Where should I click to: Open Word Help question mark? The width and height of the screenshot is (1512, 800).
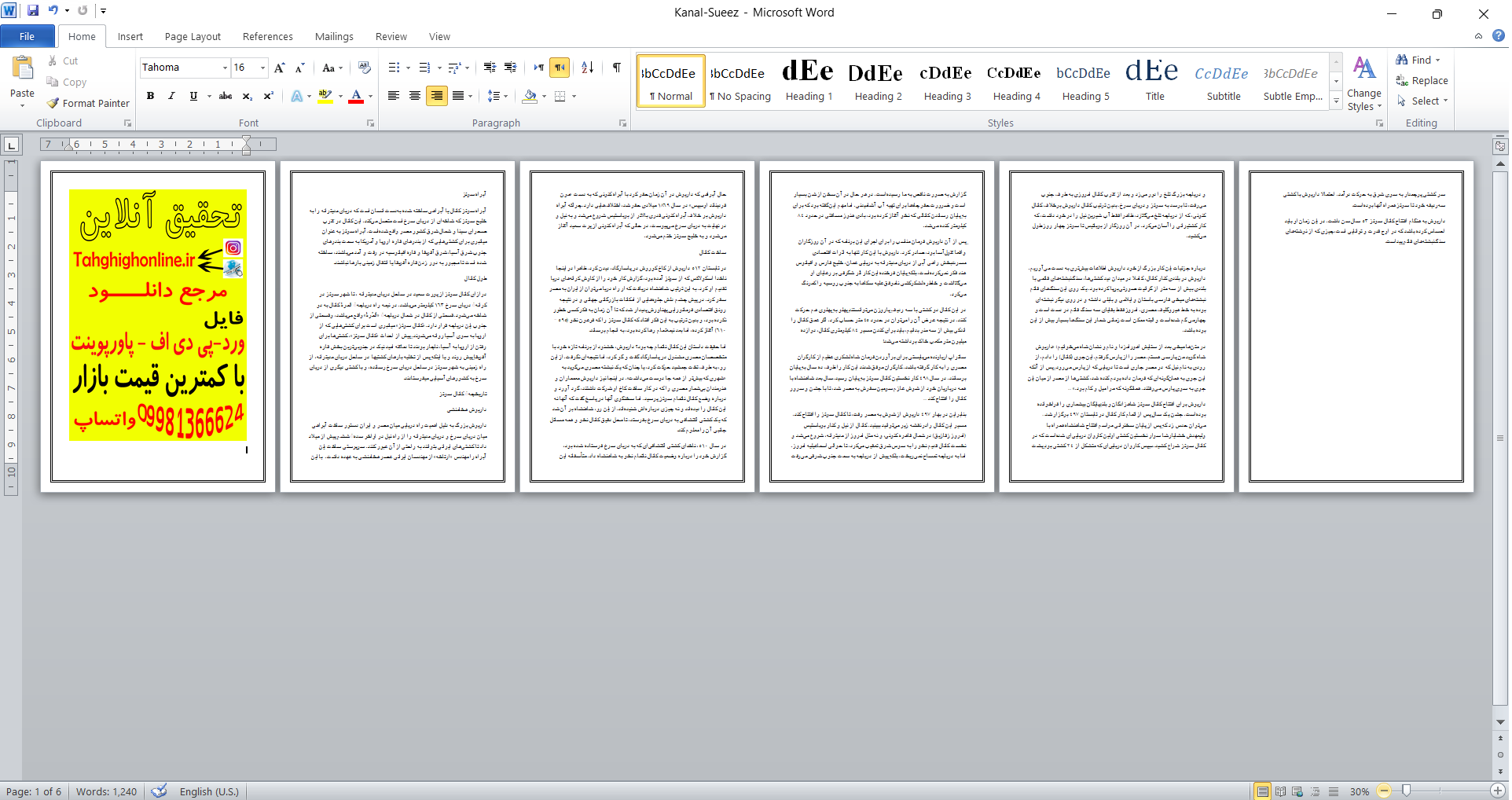point(1499,35)
